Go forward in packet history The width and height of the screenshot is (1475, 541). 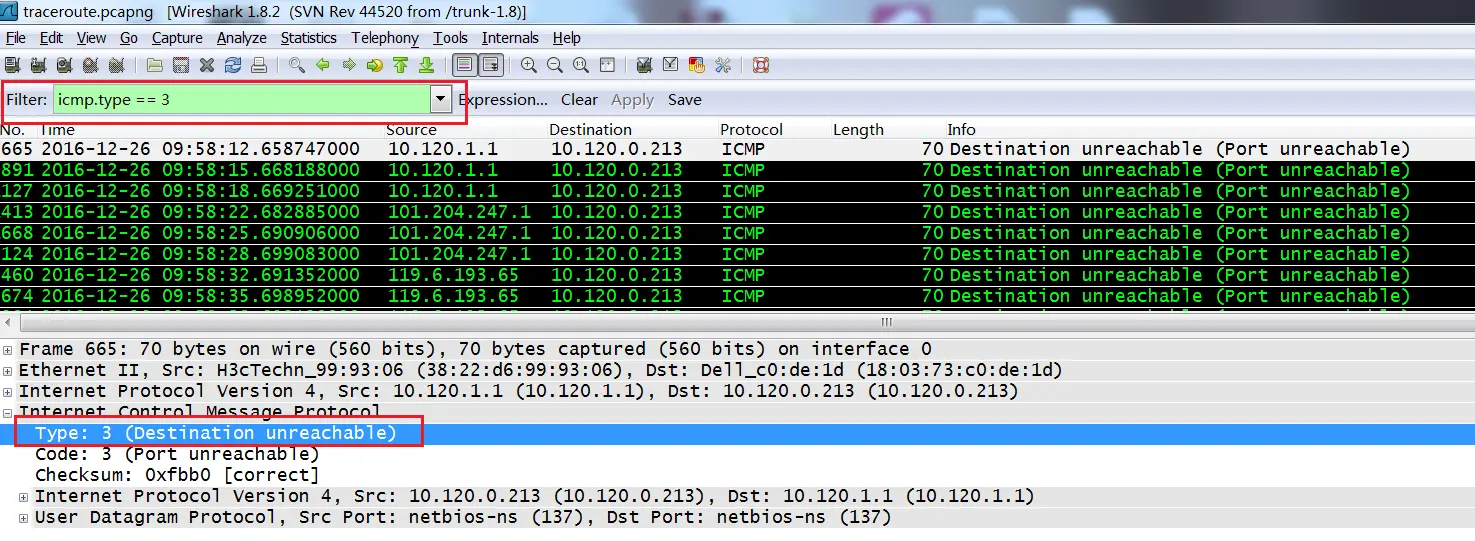[349, 65]
